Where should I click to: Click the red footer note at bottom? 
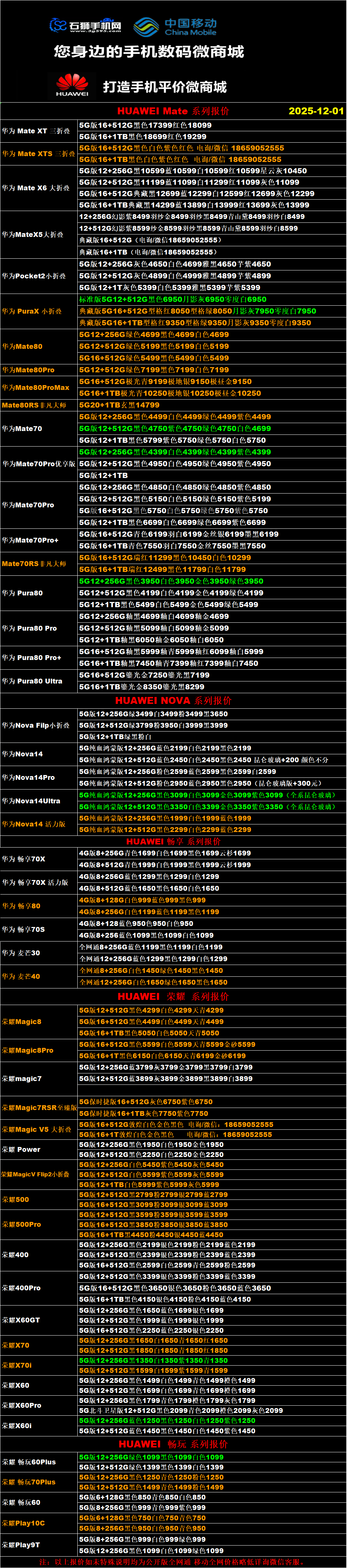[x=173, y=1562]
